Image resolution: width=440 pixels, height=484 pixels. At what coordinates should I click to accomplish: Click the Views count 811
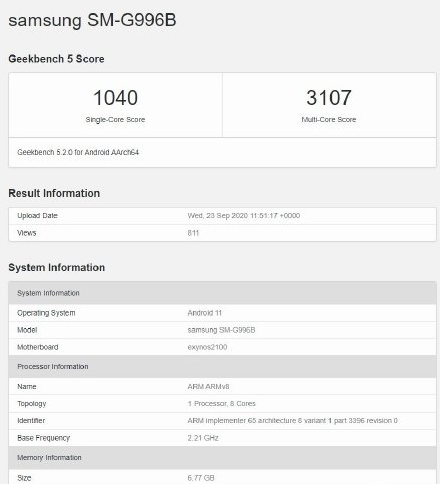pos(193,233)
